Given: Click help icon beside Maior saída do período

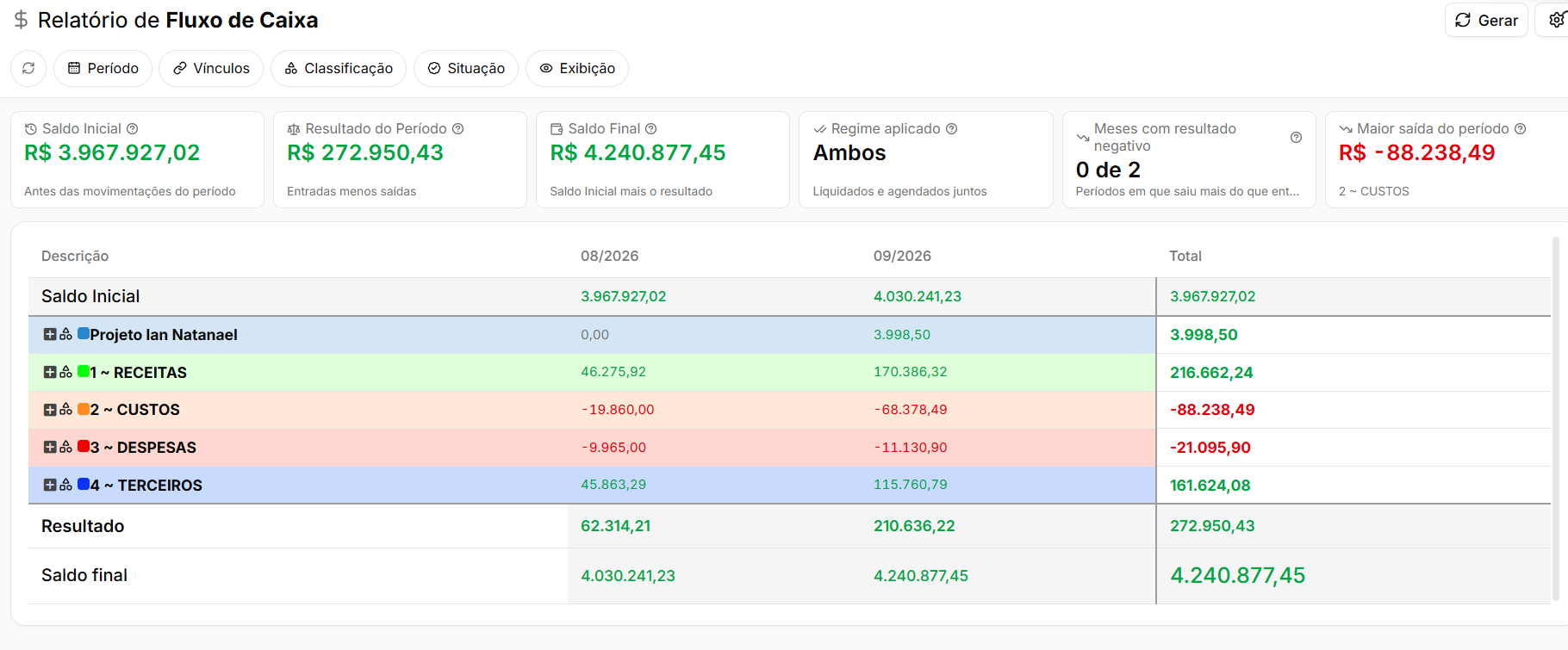Looking at the screenshot, I should pyautogui.click(x=1521, y=128).
